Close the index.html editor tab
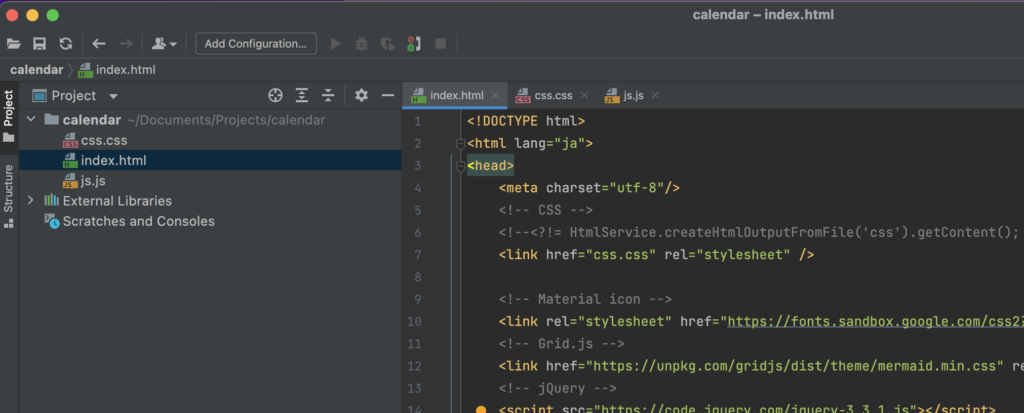 496,95
